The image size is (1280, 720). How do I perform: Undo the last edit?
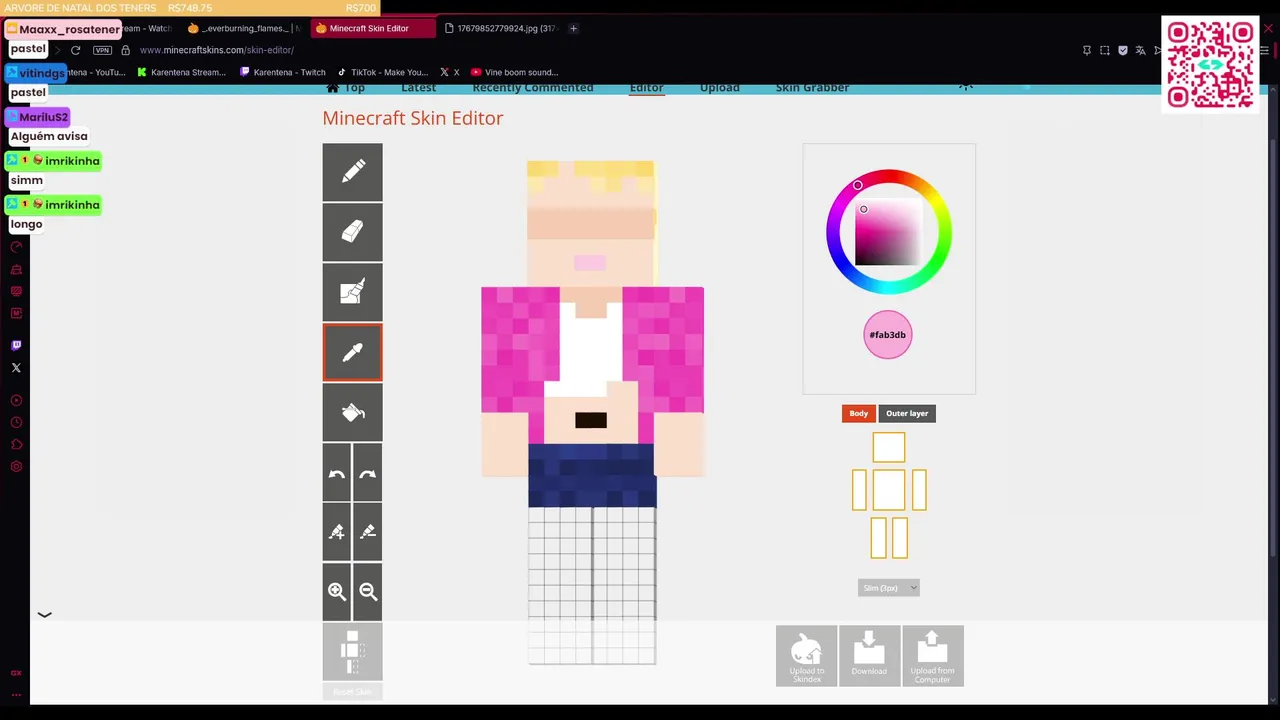point(337,472)
